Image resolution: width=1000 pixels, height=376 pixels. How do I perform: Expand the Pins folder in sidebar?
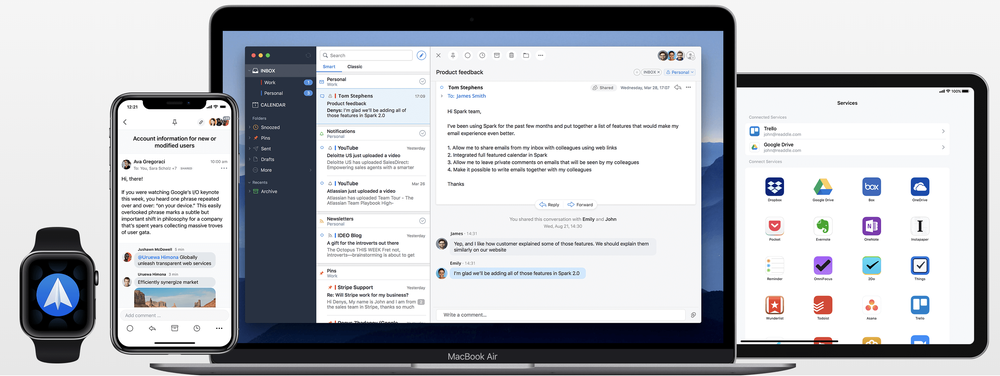coord(249,138)
